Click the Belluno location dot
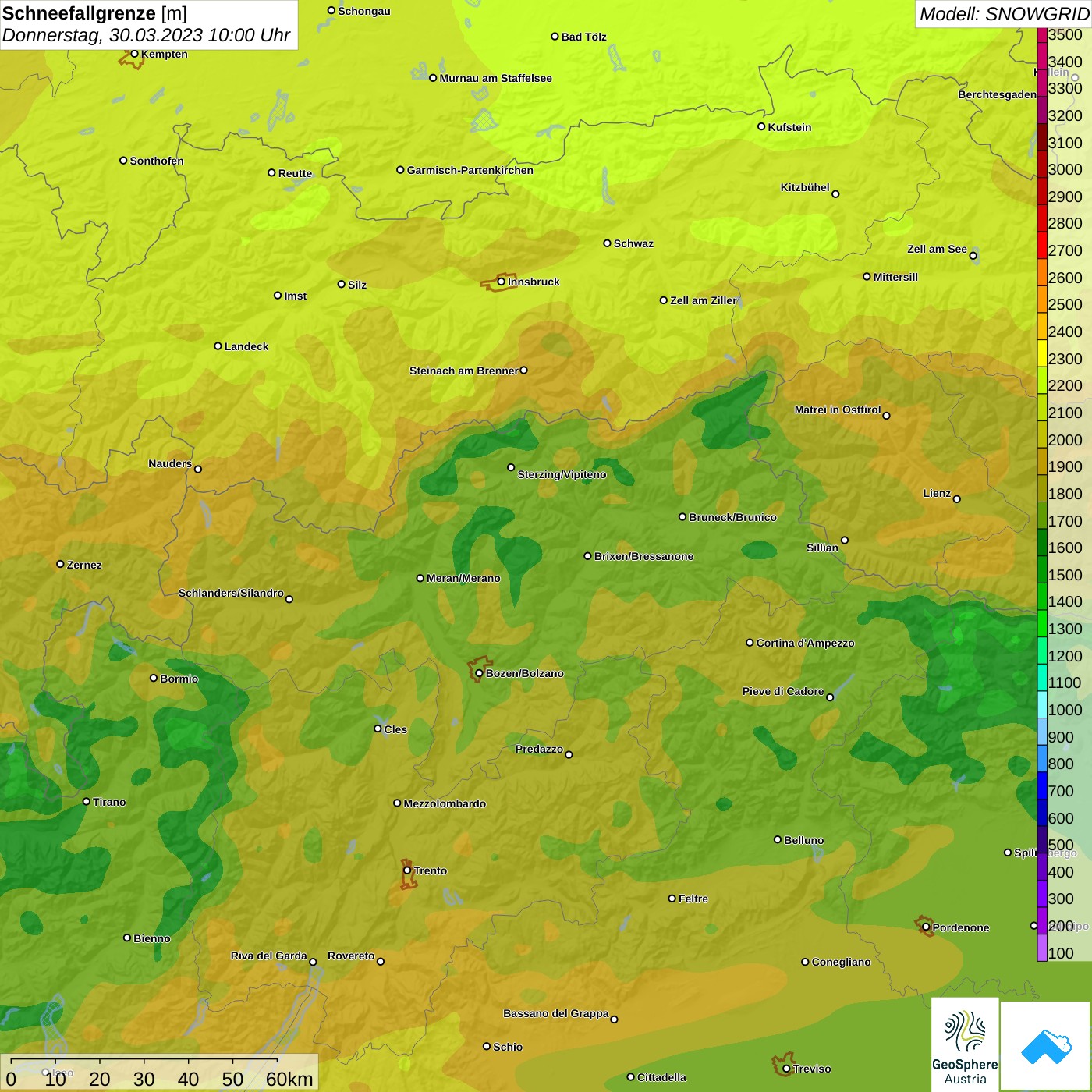Screen dimensions: 1092x1092 778,839
